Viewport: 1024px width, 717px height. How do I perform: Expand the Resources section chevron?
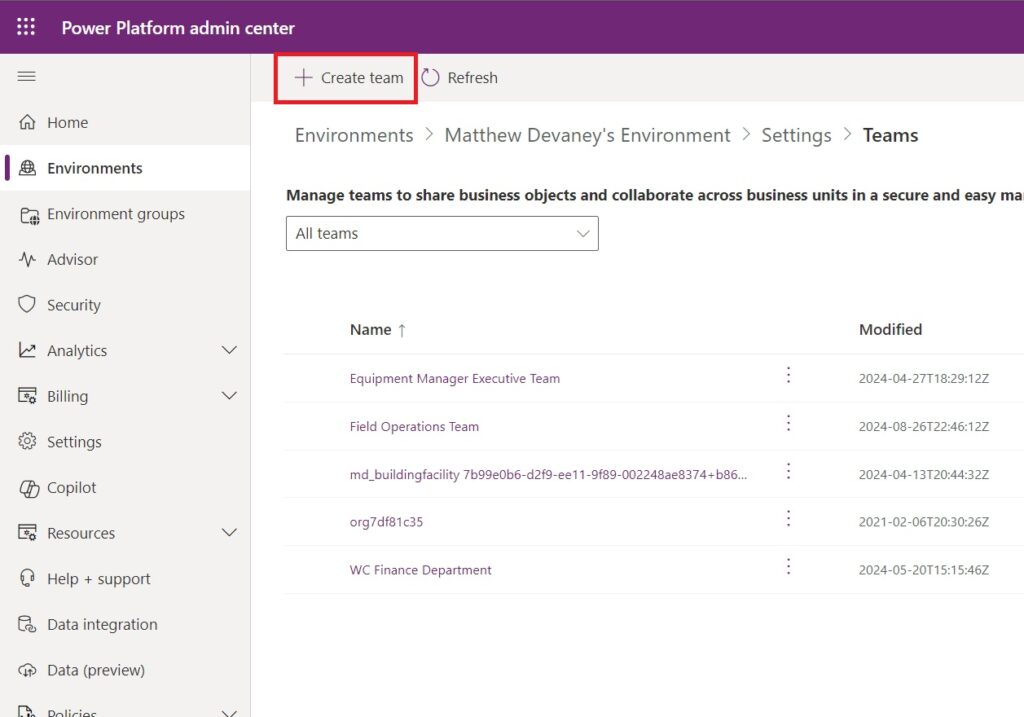[x=229, y=533]
